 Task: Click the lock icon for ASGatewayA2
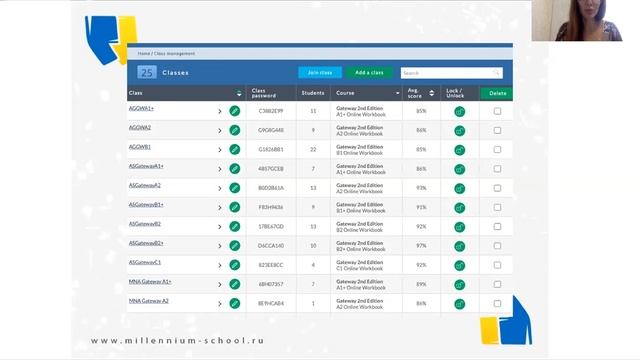click(x=460, y=188)
